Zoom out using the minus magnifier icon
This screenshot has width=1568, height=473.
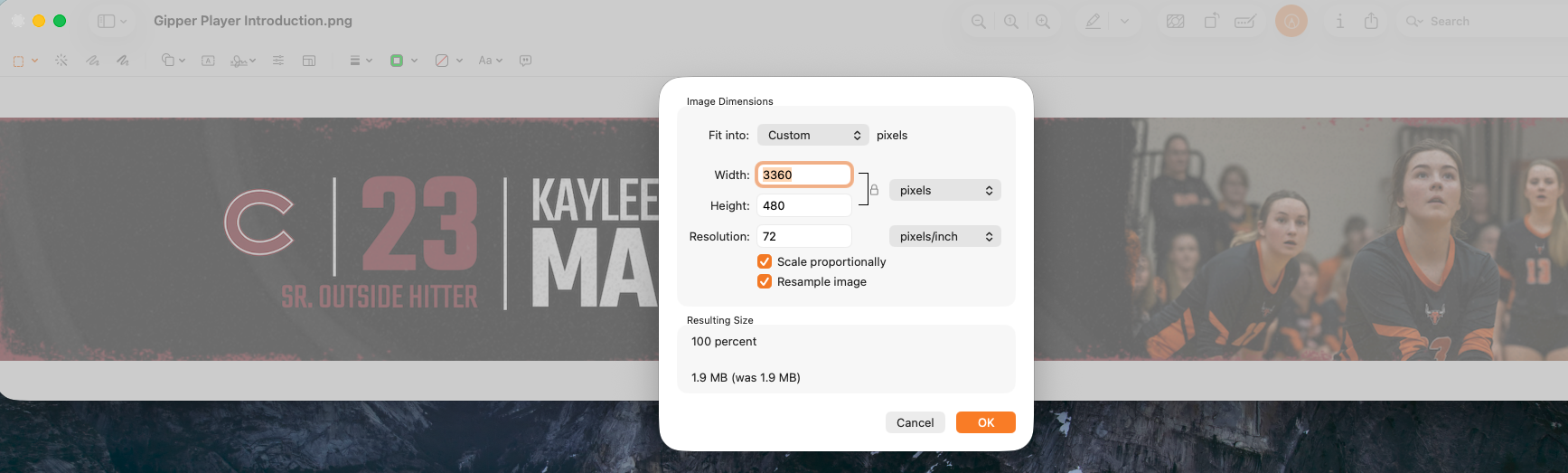coord(978,22)
